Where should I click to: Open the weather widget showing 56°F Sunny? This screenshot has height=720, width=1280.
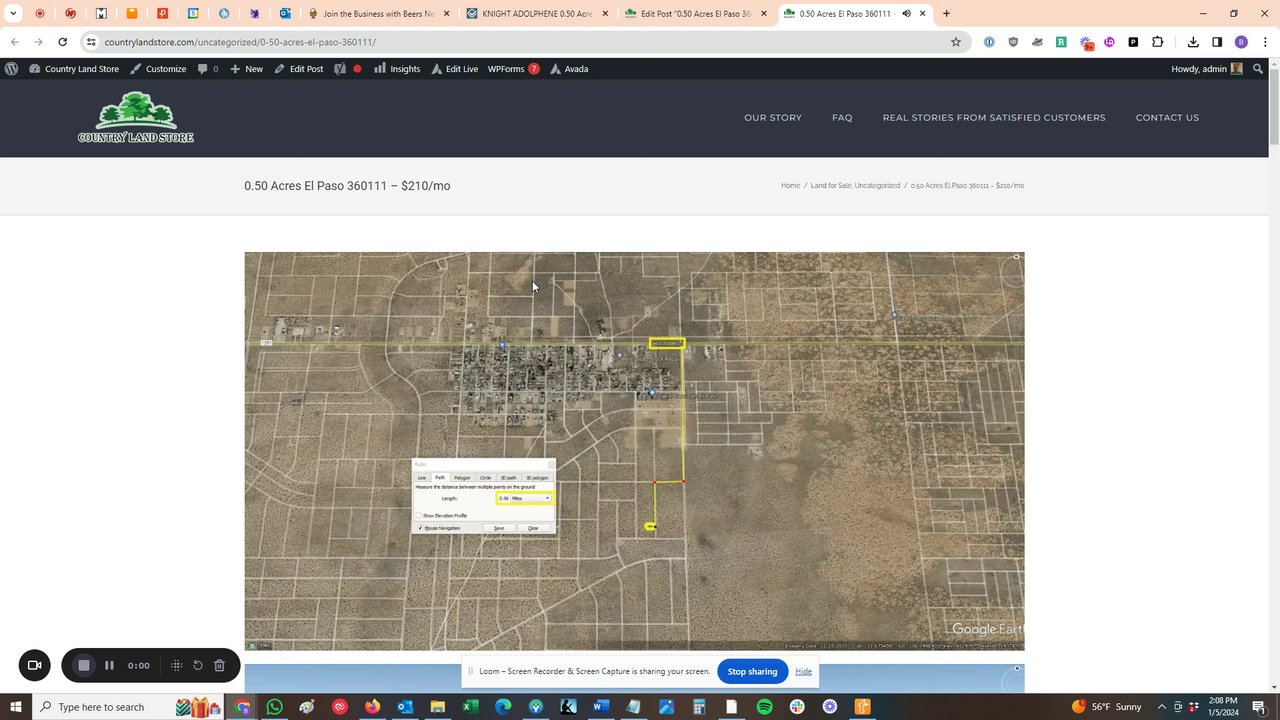click(x=1107, y=707)
